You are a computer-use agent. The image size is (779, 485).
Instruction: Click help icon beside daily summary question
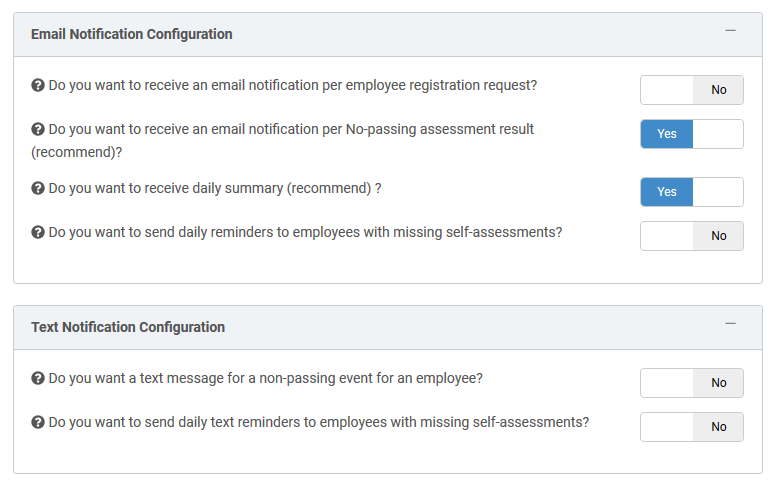[x=38, y=188]
